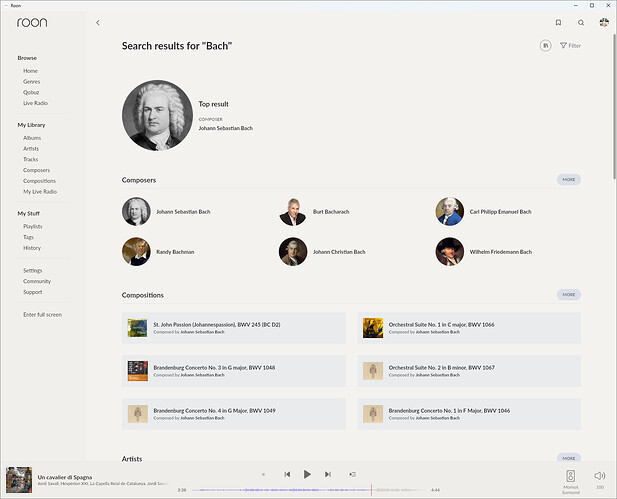
Task: Click the library-only circle icon beside Filter
Action: 545,45
